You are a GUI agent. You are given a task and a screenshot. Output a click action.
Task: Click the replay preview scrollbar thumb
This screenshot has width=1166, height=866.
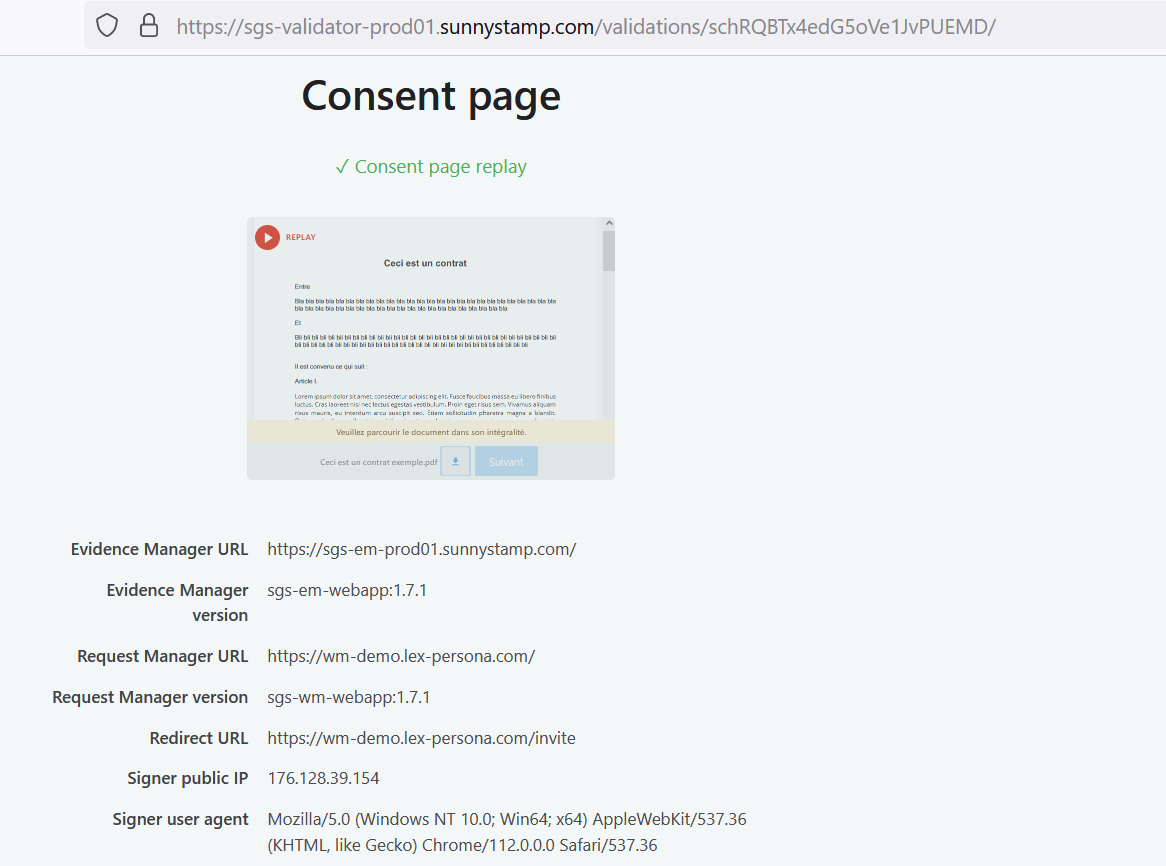click(x=609, y=250)
